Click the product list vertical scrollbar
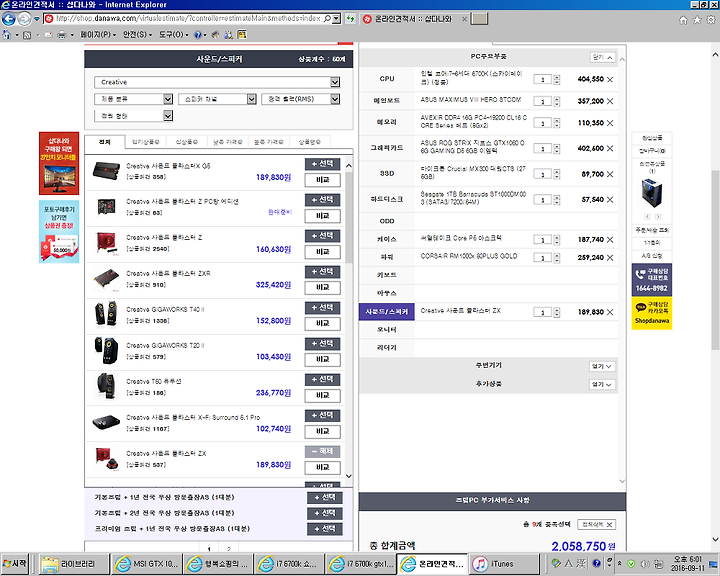This screenshot has height=576, width=720. point(349,216)
